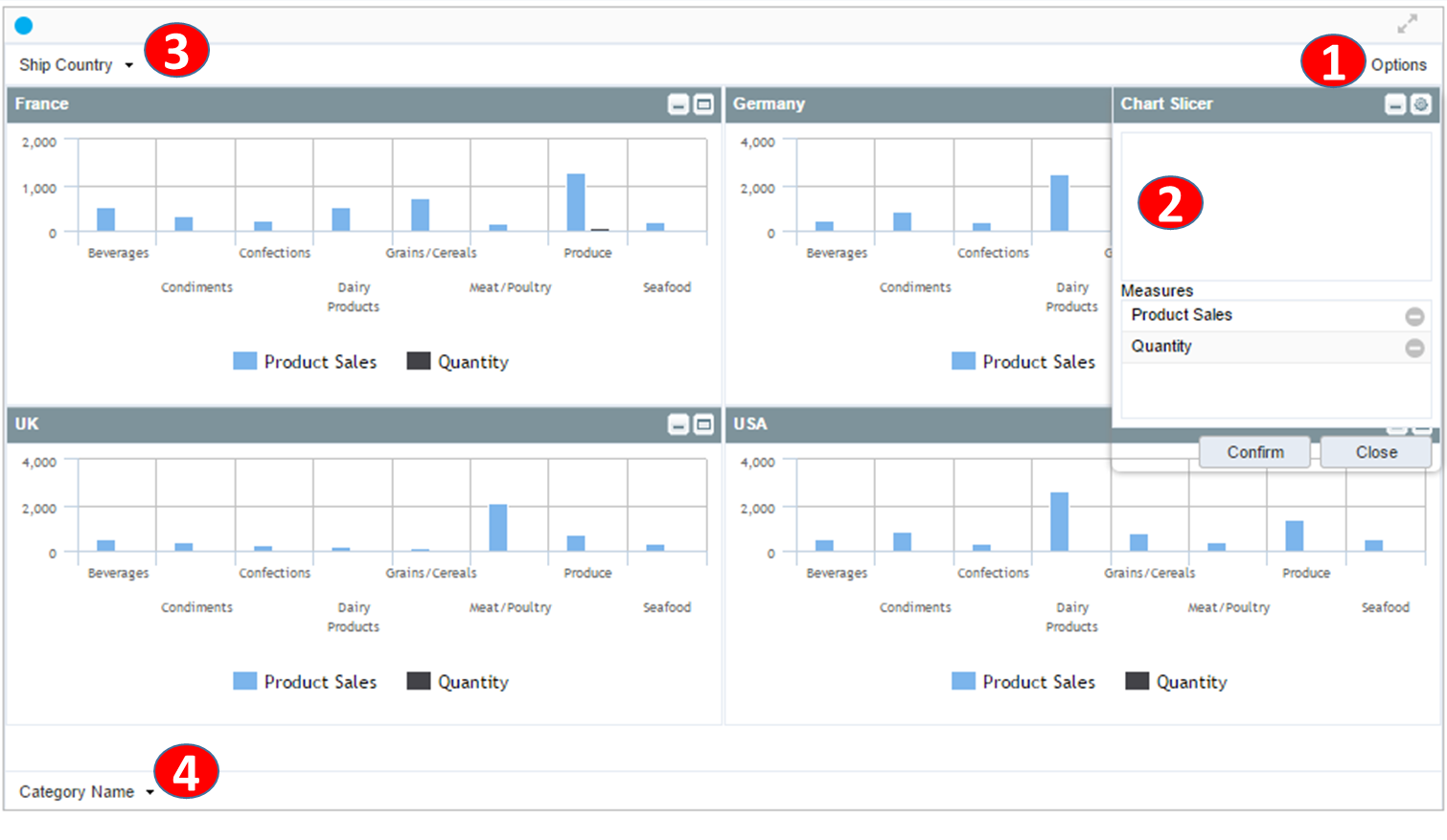Open the Category Name dropdown
The width and height of the screenshot is (1447, 840).
coord(86,792)
